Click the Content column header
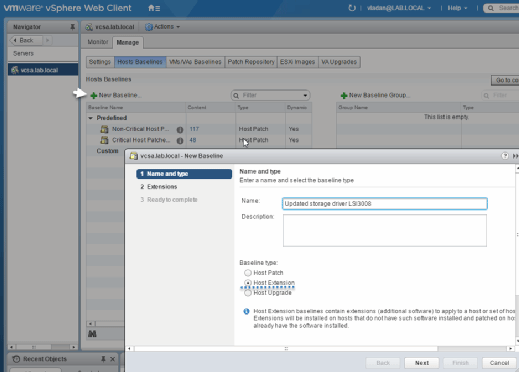Screen dimensions: 519x372 click(210, 107)
